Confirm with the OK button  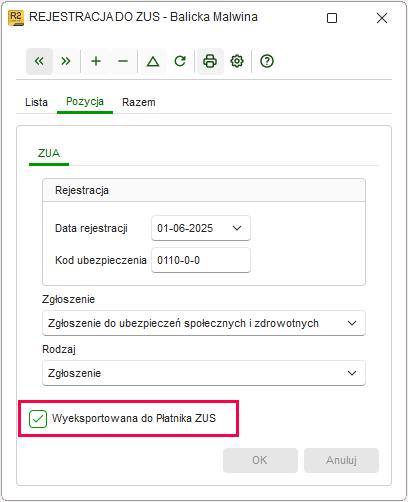[260, 460]
